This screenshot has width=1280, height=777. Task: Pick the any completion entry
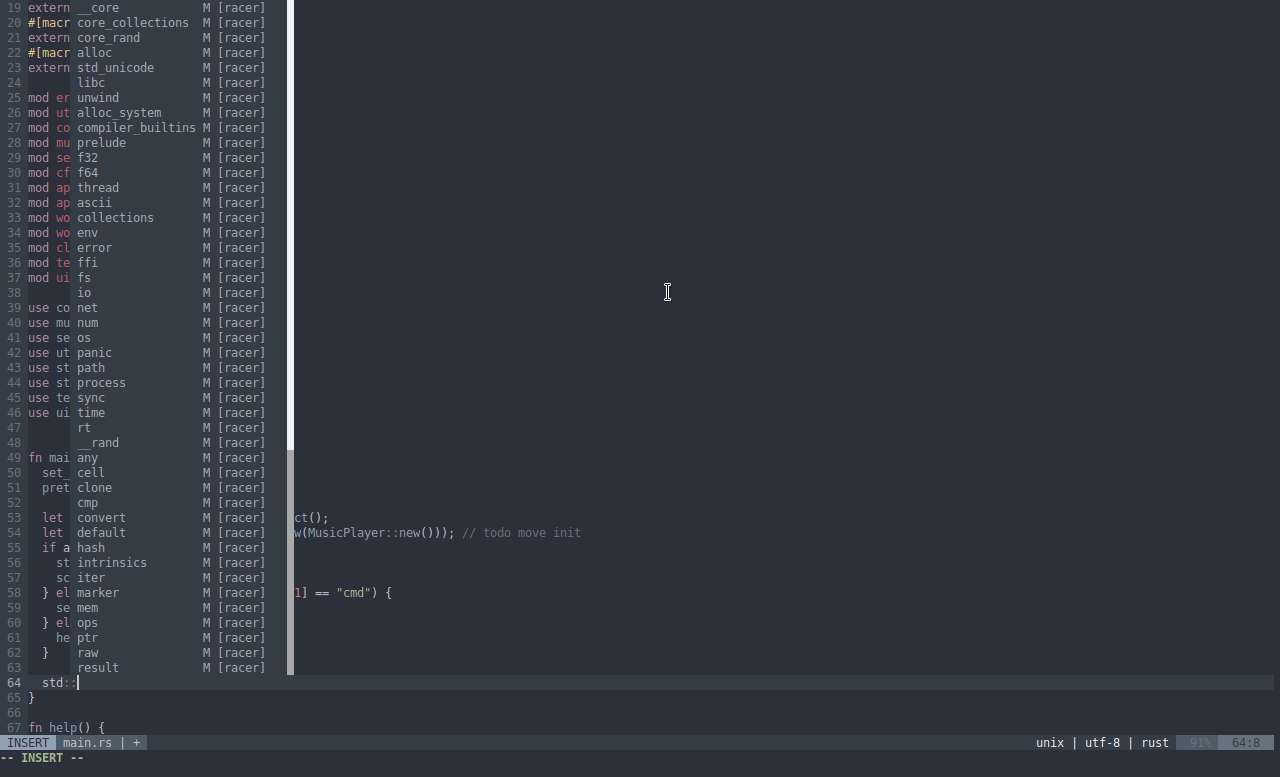pyautogui.click(x=178, y=458)
